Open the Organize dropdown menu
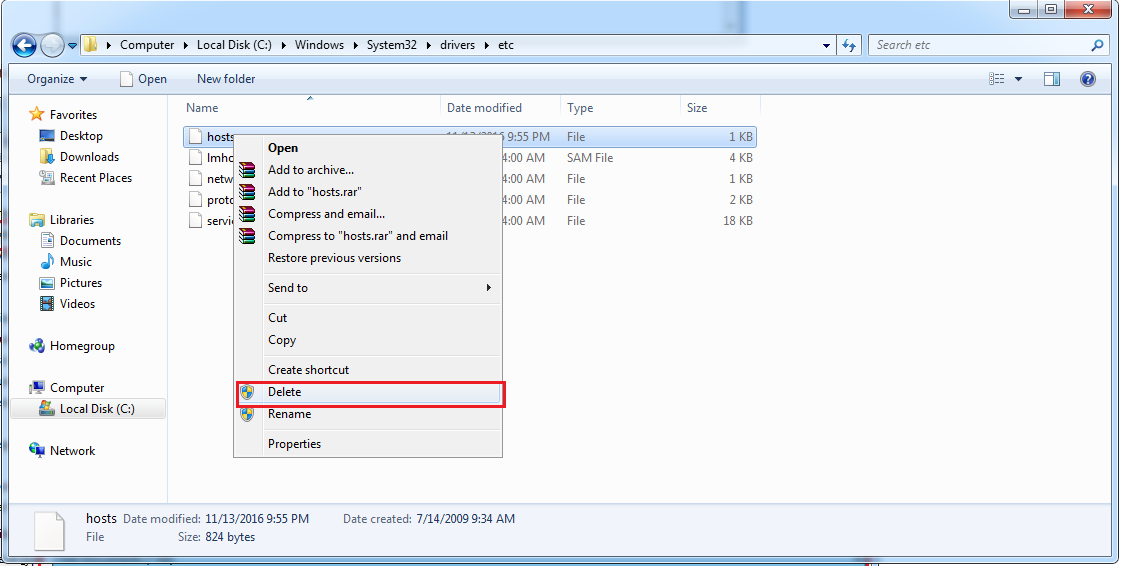Image resolution: width=1122 pixels, height=566 pixels. 57,79
